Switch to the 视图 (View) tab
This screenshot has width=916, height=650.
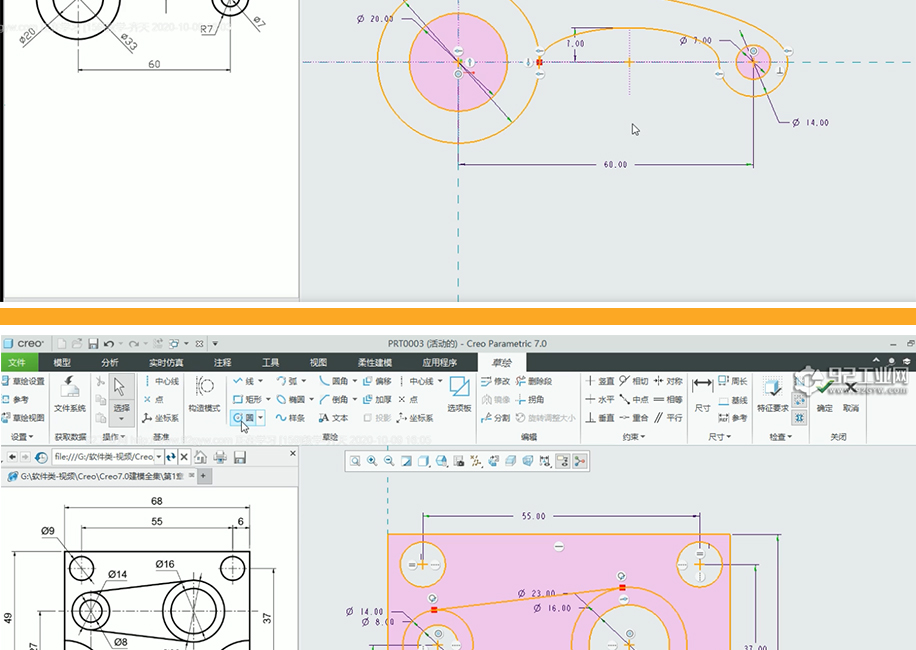coord(318,363)
